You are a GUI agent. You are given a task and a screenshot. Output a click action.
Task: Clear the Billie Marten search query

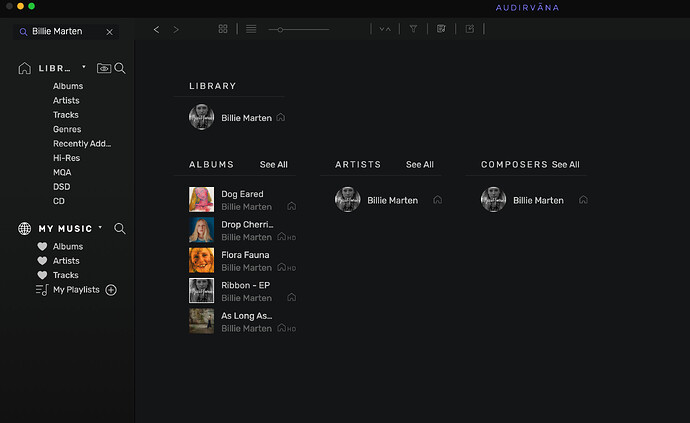tap(110, 32)
